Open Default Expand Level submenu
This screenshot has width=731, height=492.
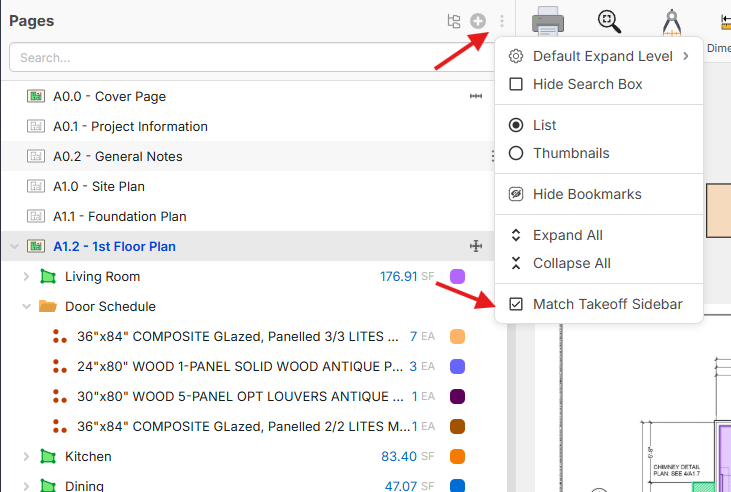[x=600, y=56]
